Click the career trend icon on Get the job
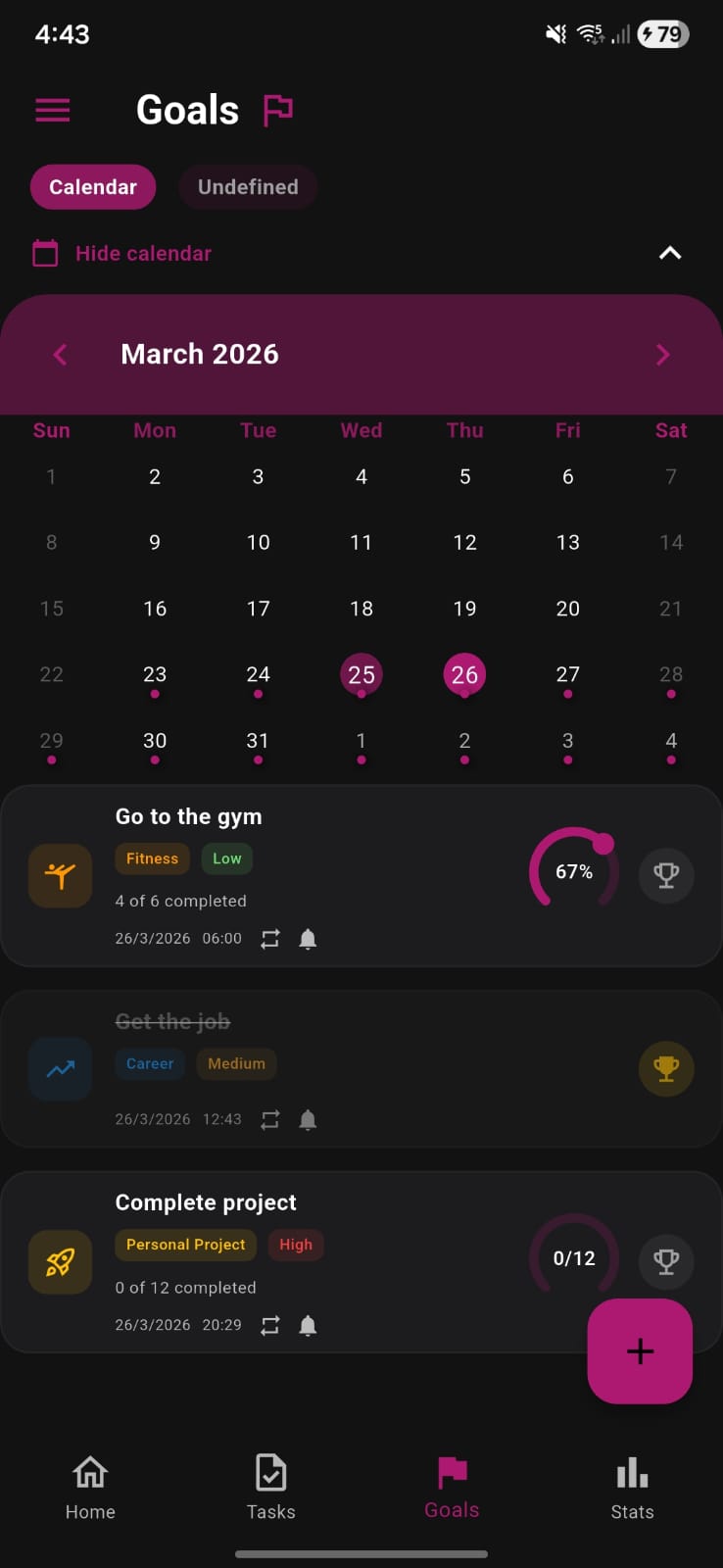Viewport: 723px width, 1568px height. pyautogui.click(x=60, y=1068)
